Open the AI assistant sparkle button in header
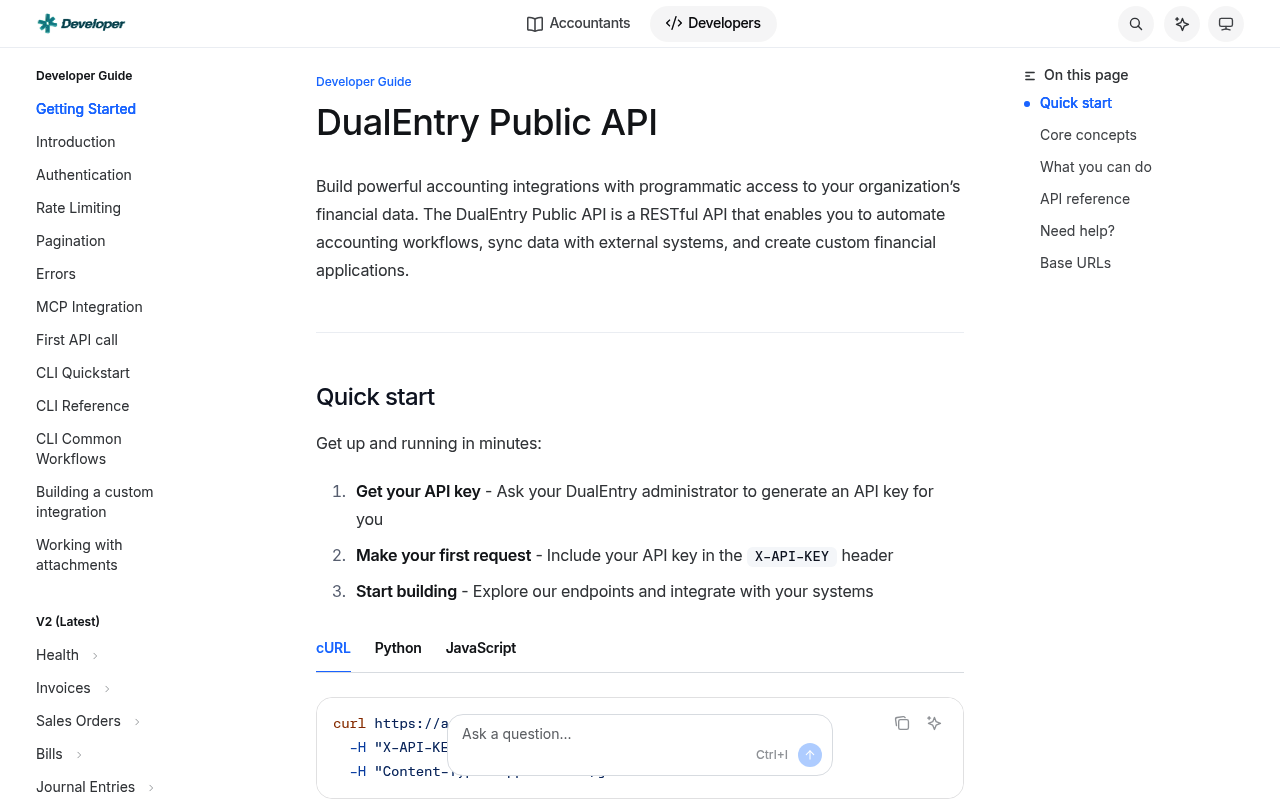The width and height of the screenshot is (1280, 800). [1182, 24]
